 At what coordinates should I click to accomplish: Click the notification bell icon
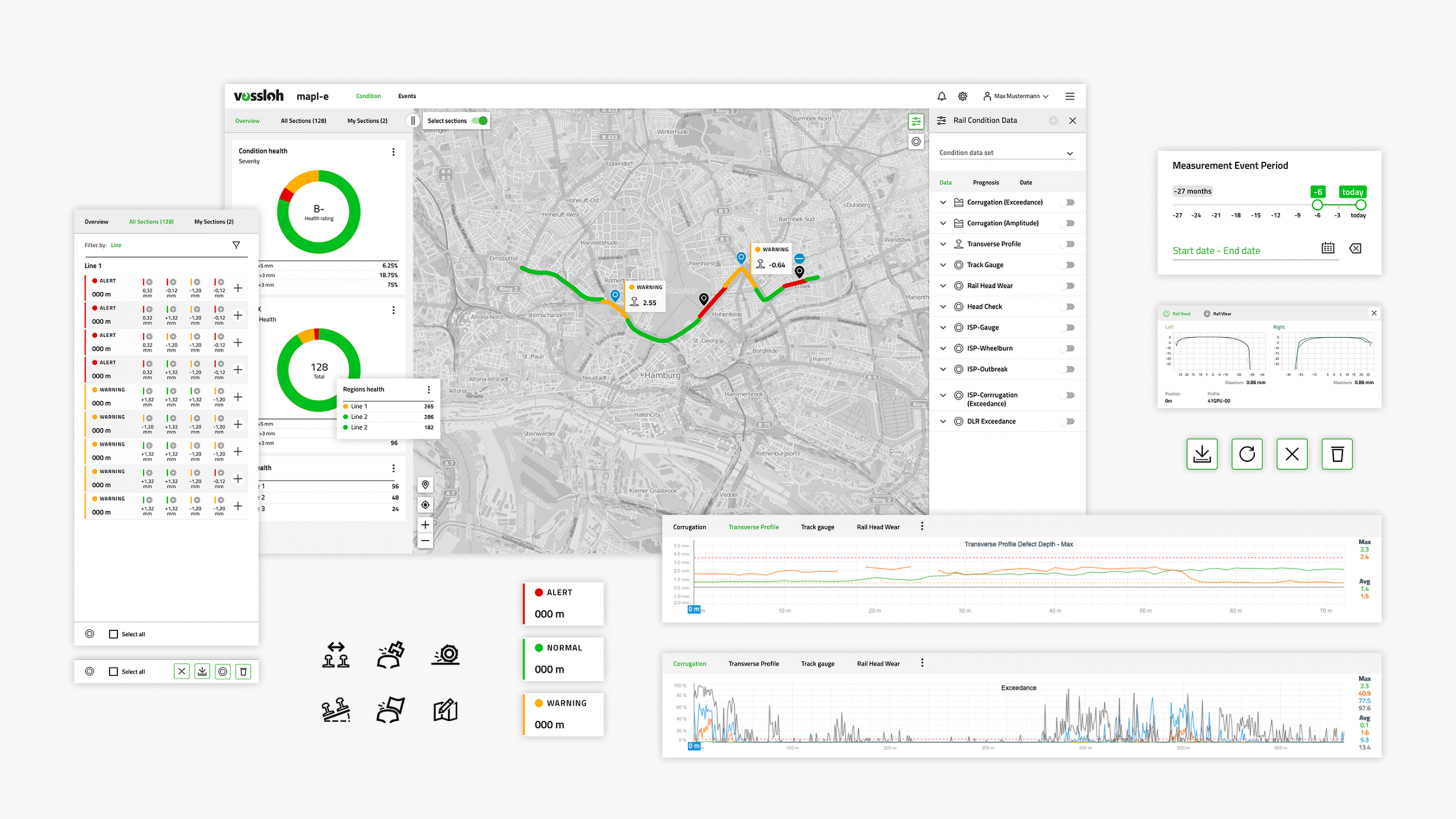tap(941, 96)
